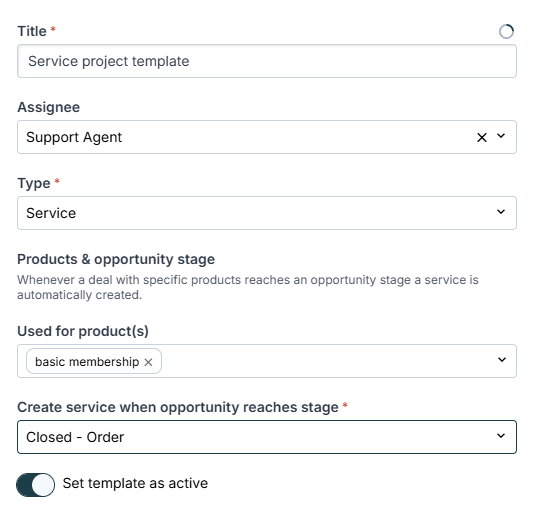The image size is (538, 521).
Task: Open the Type dropdown chevron
Action: [501, 212]
